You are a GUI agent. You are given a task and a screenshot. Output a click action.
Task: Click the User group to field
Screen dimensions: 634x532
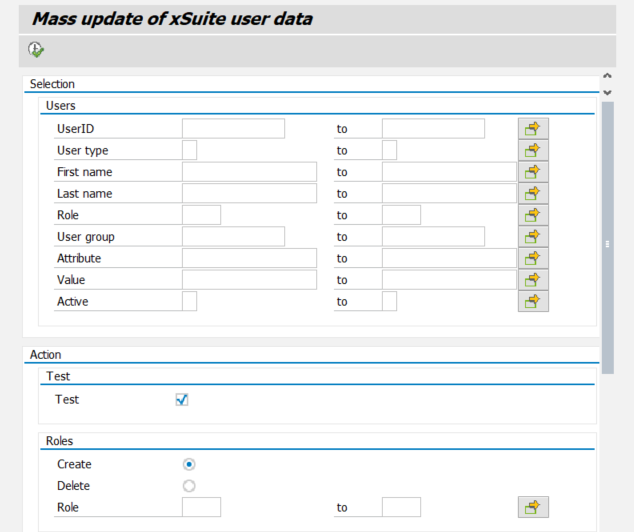[433, 236]
